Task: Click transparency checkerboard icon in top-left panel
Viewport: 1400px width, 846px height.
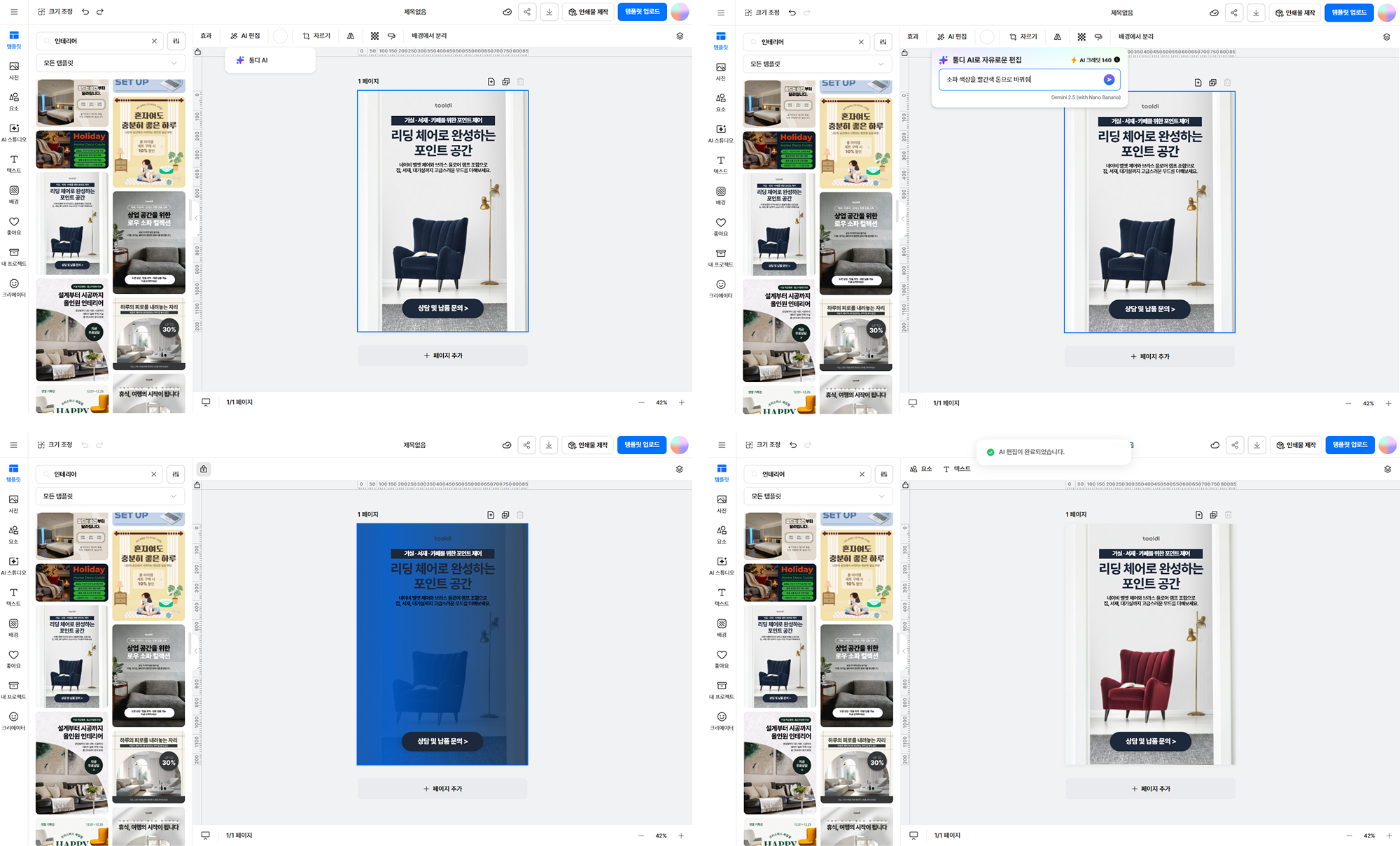Action: 374,36
